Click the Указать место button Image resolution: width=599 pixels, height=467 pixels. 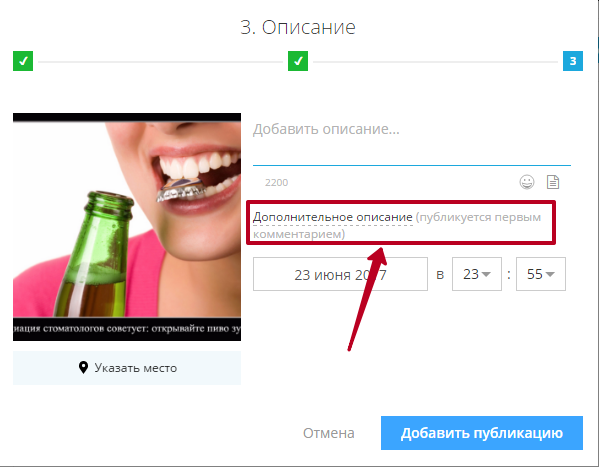127,368
